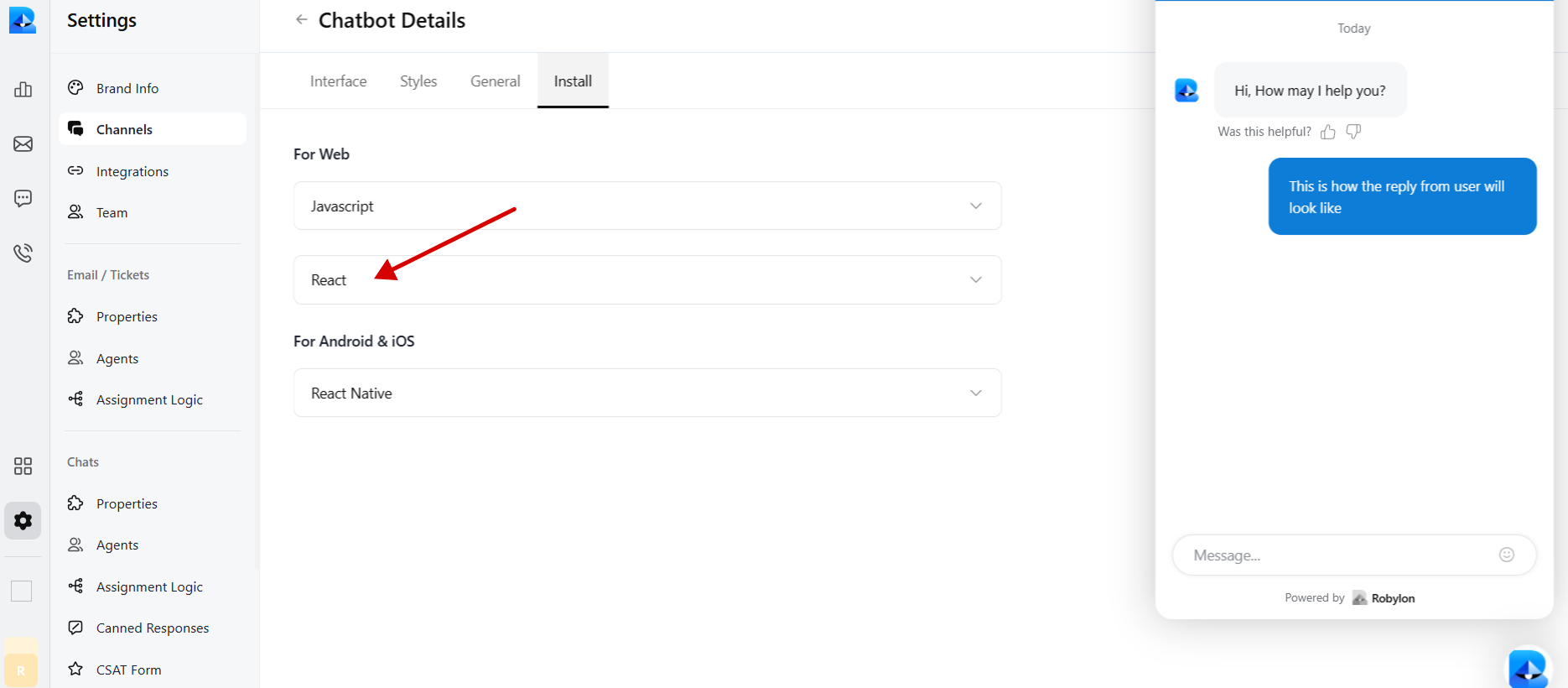
Task: Give a thumbs down to the bot reply
Action: coord(1353,132)
